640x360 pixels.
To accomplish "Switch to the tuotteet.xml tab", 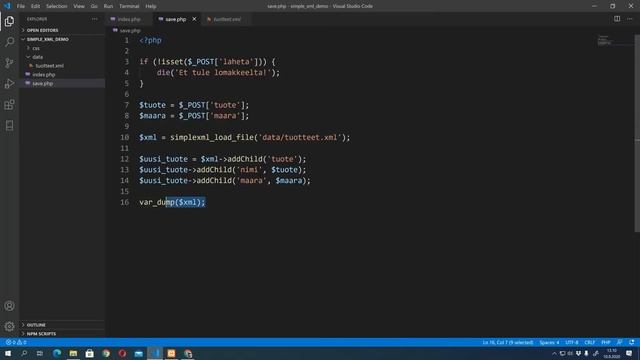I will click(227, 19).
